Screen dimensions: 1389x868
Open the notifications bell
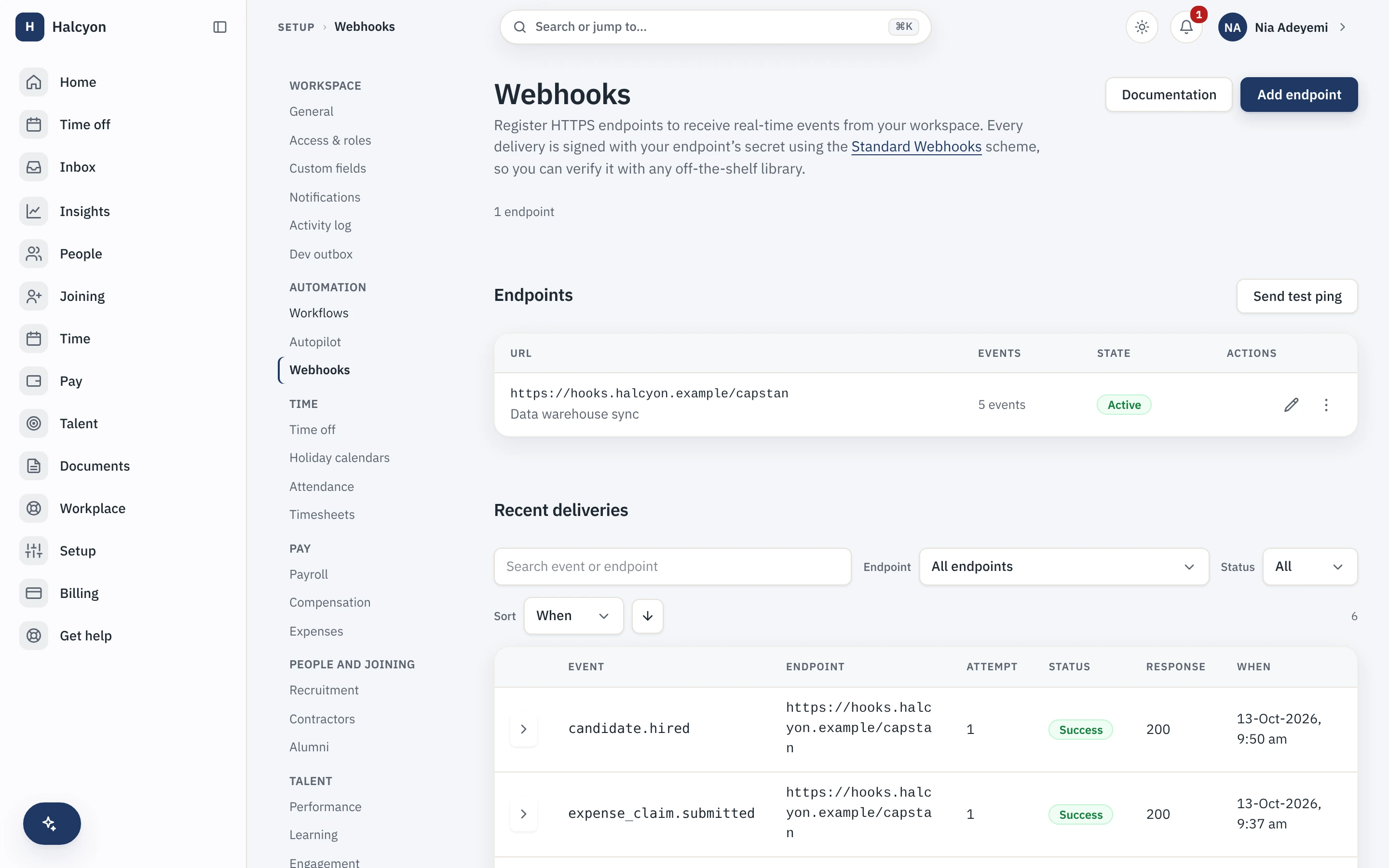coord(1186,27)
